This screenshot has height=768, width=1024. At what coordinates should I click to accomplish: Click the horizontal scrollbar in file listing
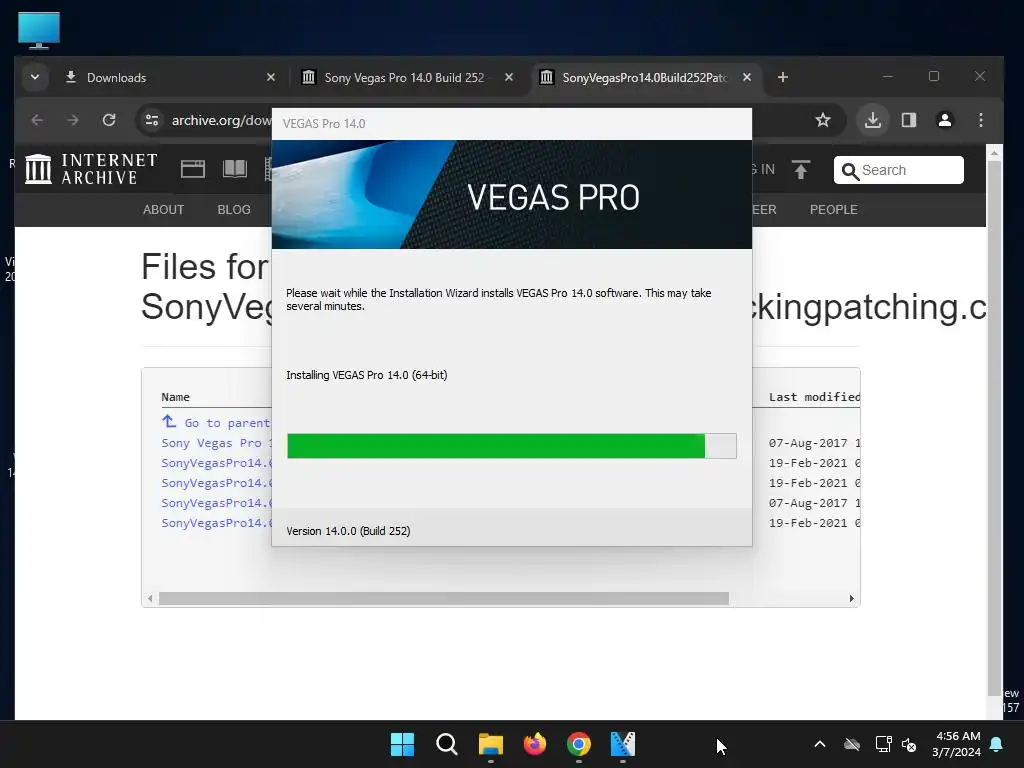(443, 598)
